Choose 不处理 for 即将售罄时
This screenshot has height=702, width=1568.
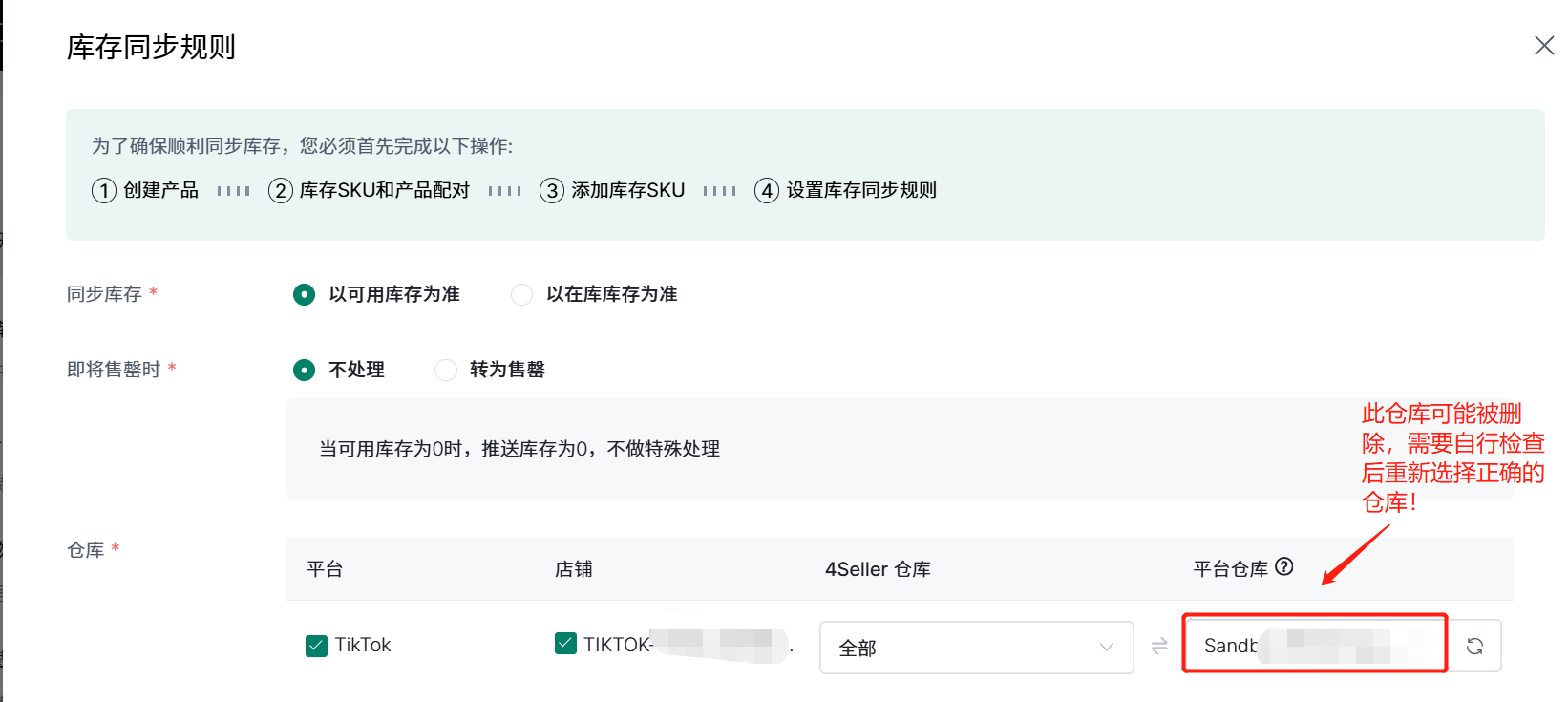[304, 370]
